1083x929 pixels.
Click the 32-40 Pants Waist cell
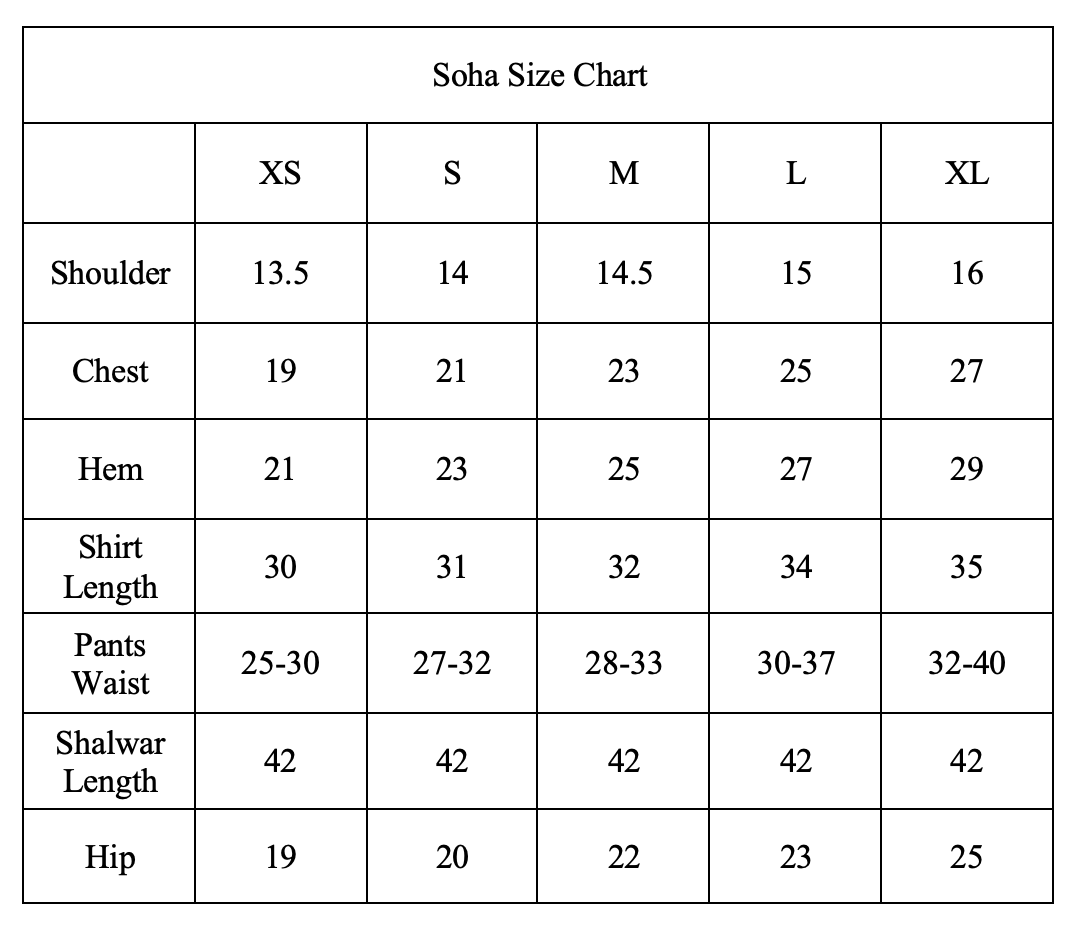tap(967, 663)
